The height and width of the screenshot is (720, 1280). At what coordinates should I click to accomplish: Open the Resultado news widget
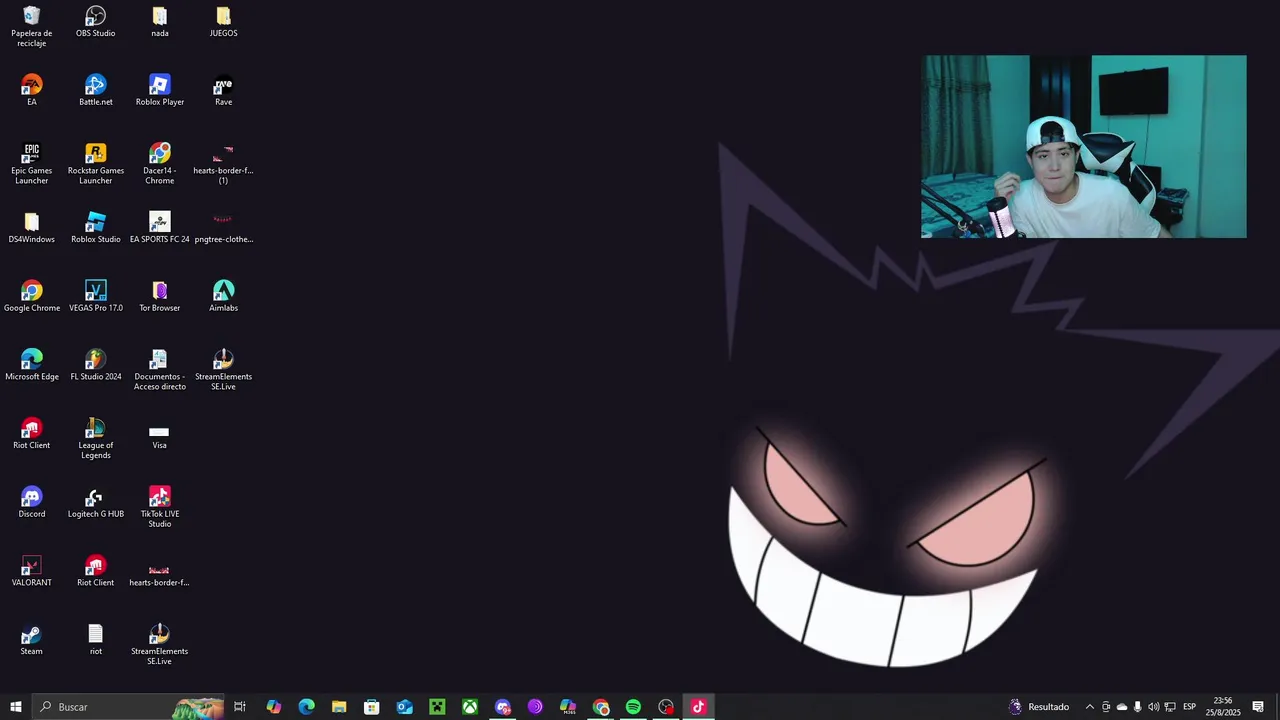(1040, 707)
